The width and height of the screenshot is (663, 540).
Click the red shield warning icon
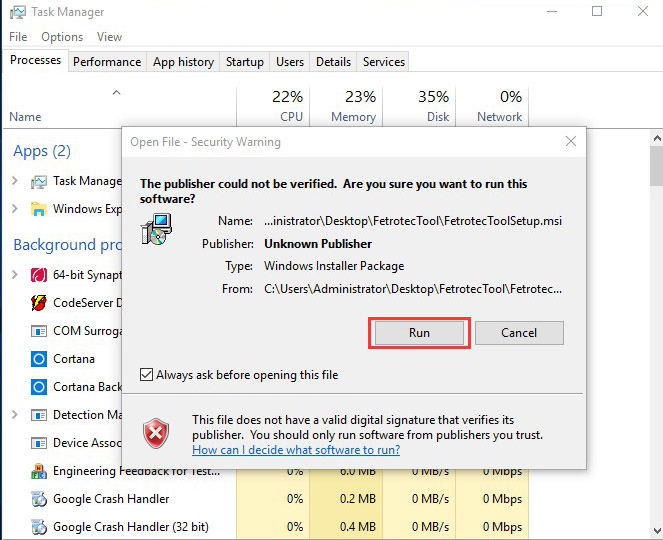click(x=156, y=433)
